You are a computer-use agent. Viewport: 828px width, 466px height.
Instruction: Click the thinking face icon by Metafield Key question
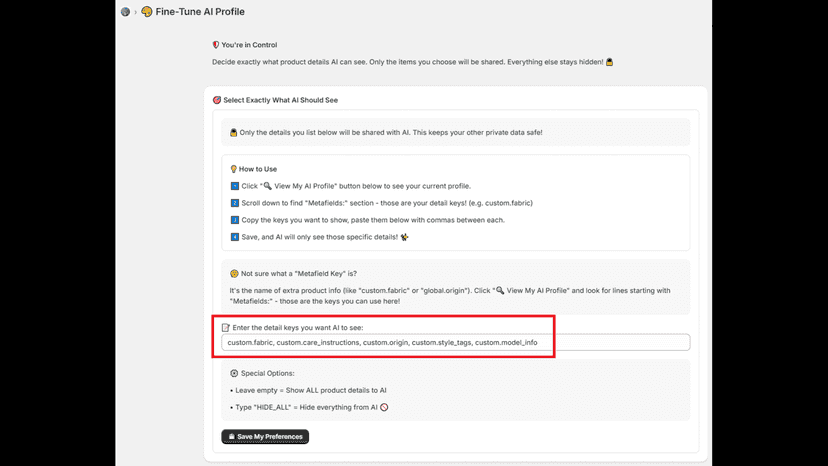(234, 274)
